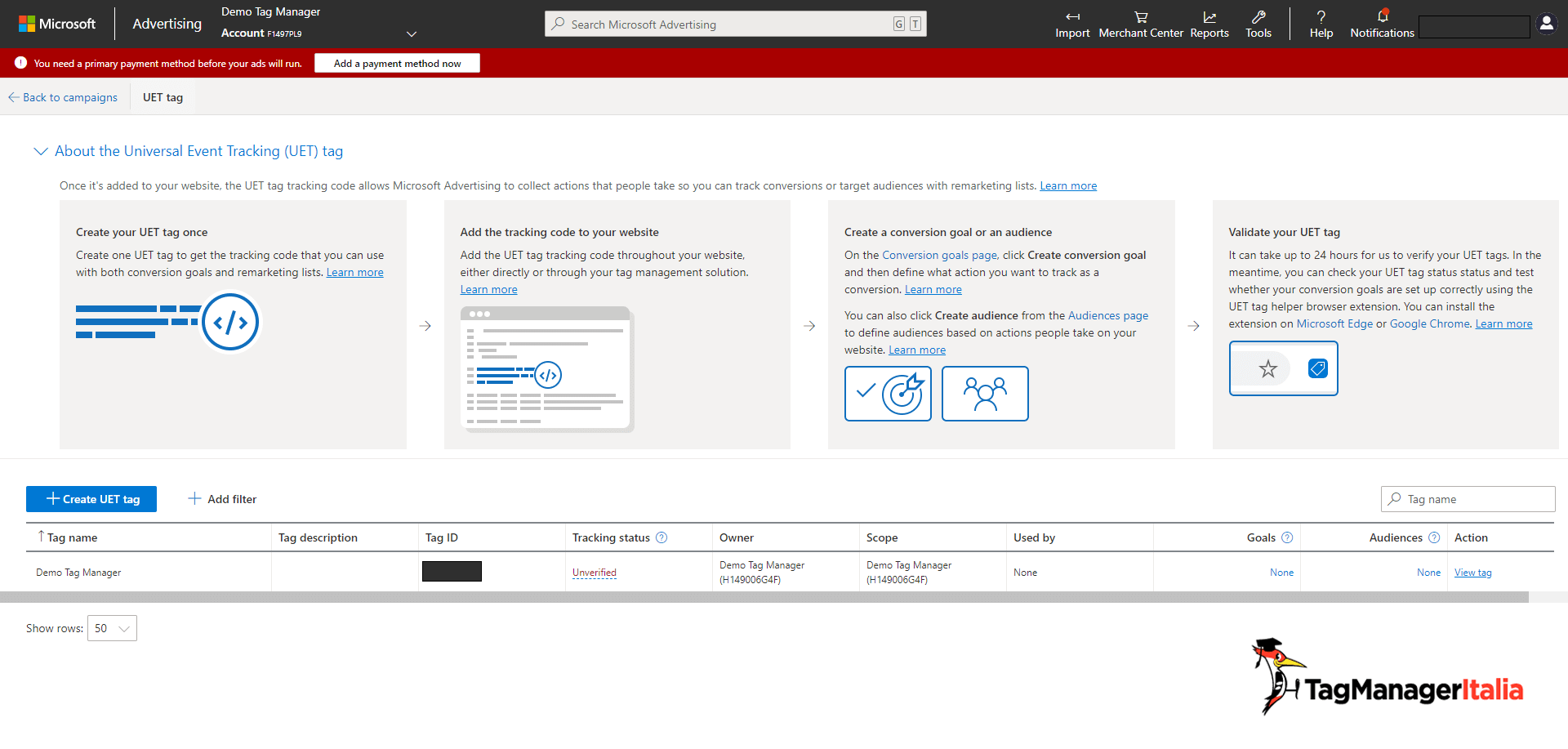Click the payment warning alert icon
Image resolution: width=1568 pixels, height=749 pixels.
[x=20, y=63]
